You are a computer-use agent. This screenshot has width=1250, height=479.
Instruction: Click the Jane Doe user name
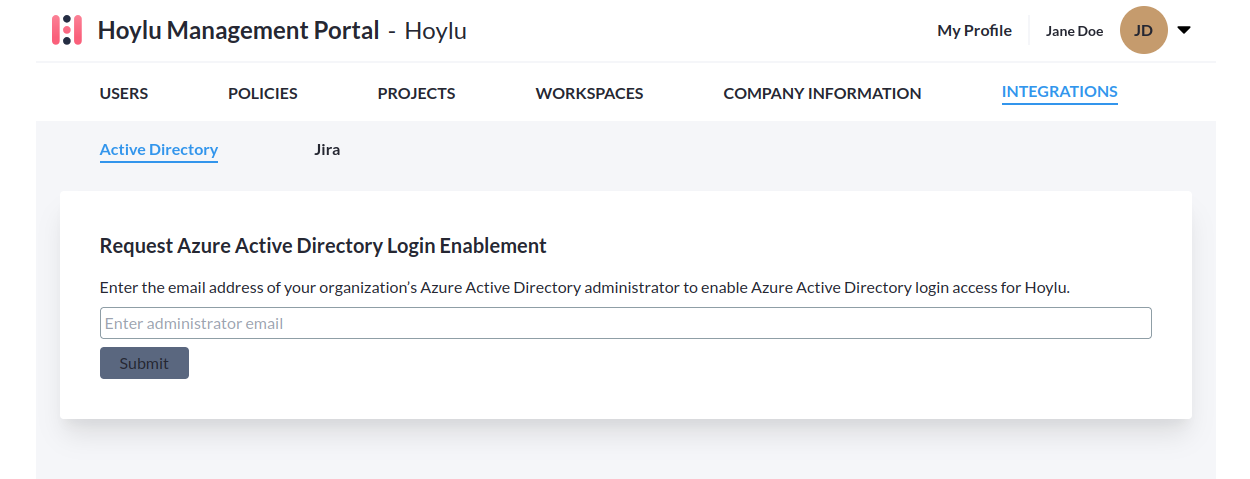coord(1074,31)
